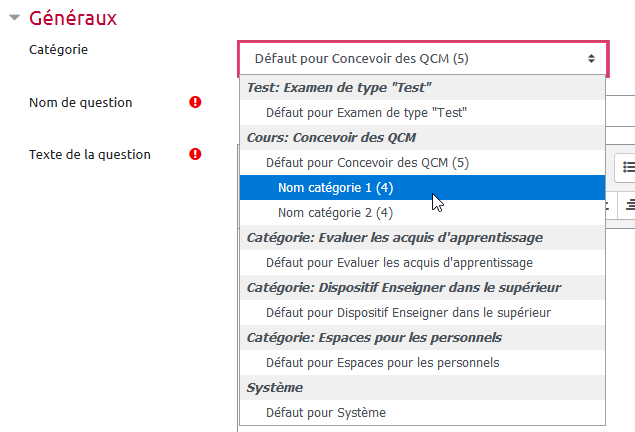Click the text alignment editor icon

[628, 205]
